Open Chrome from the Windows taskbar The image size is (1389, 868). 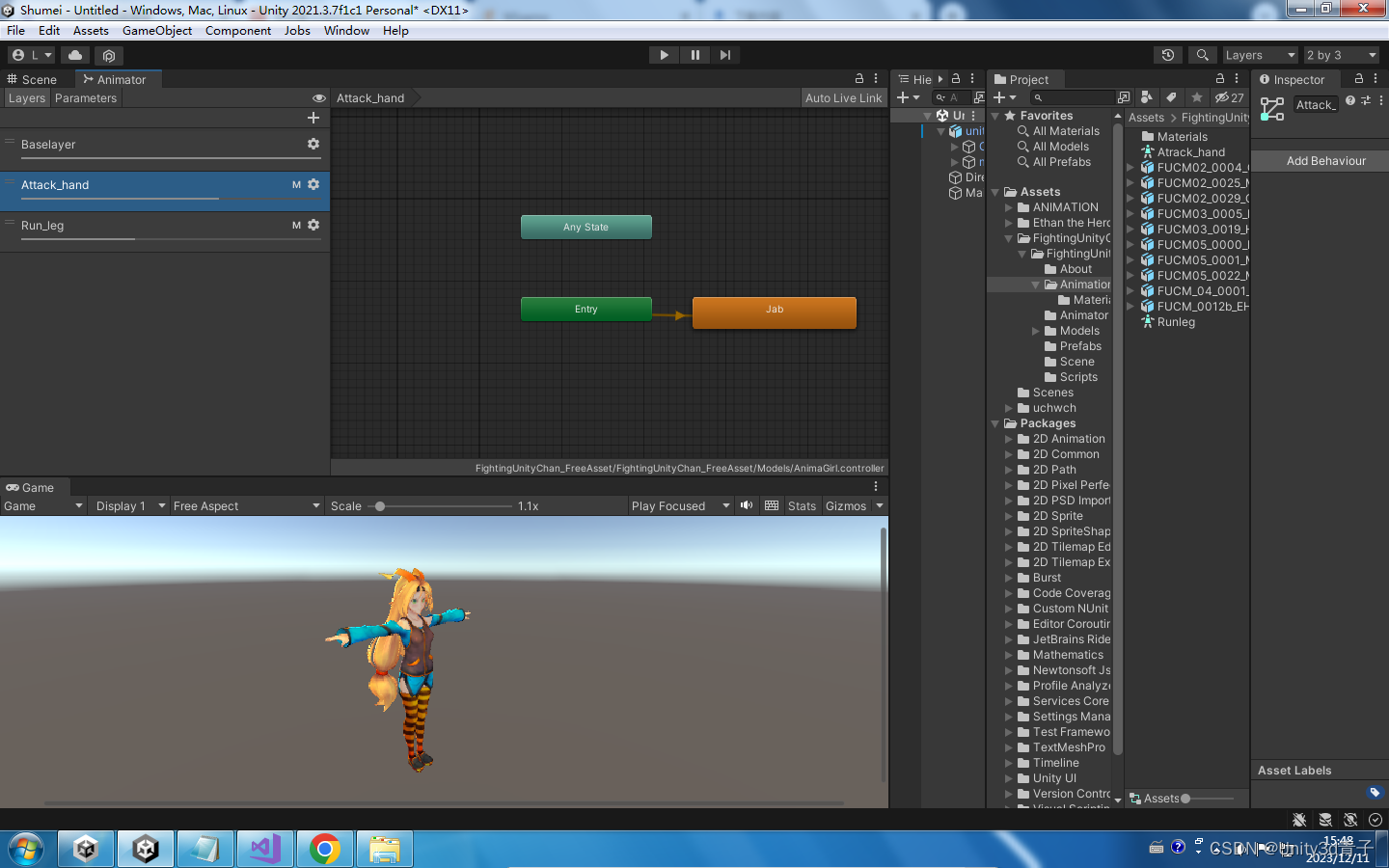324,849
